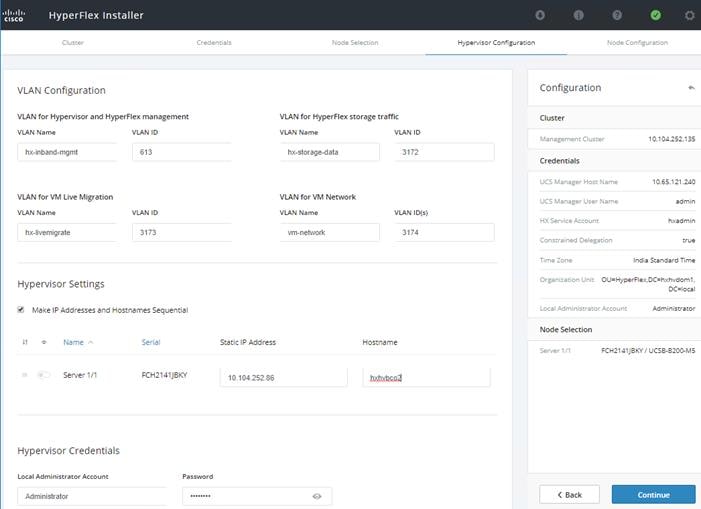Click the locator LED column icon
701x509 pixels.
pyautogui.click(x=44, y=342)
